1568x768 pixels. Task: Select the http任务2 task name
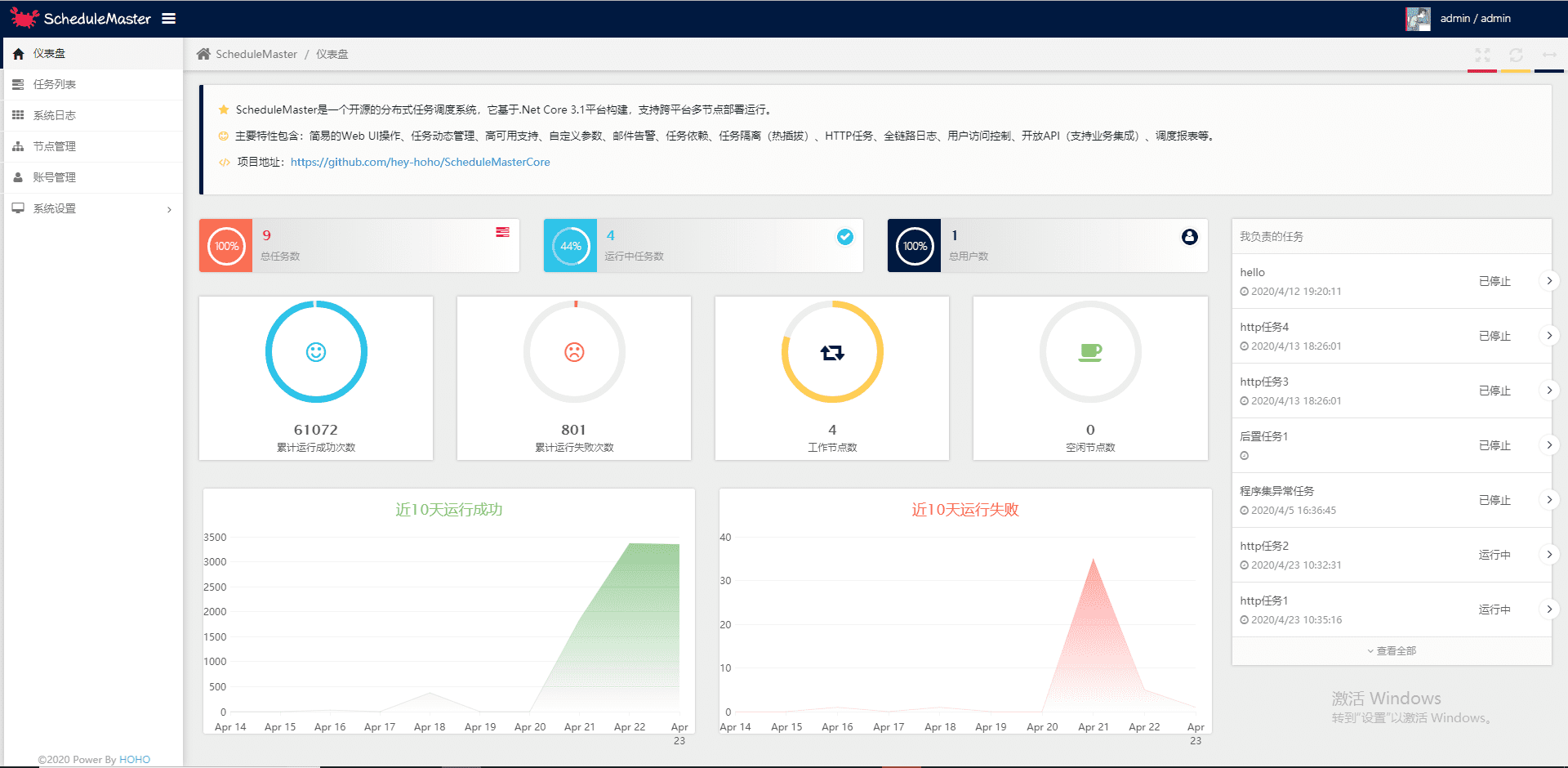coord(1264,547)
